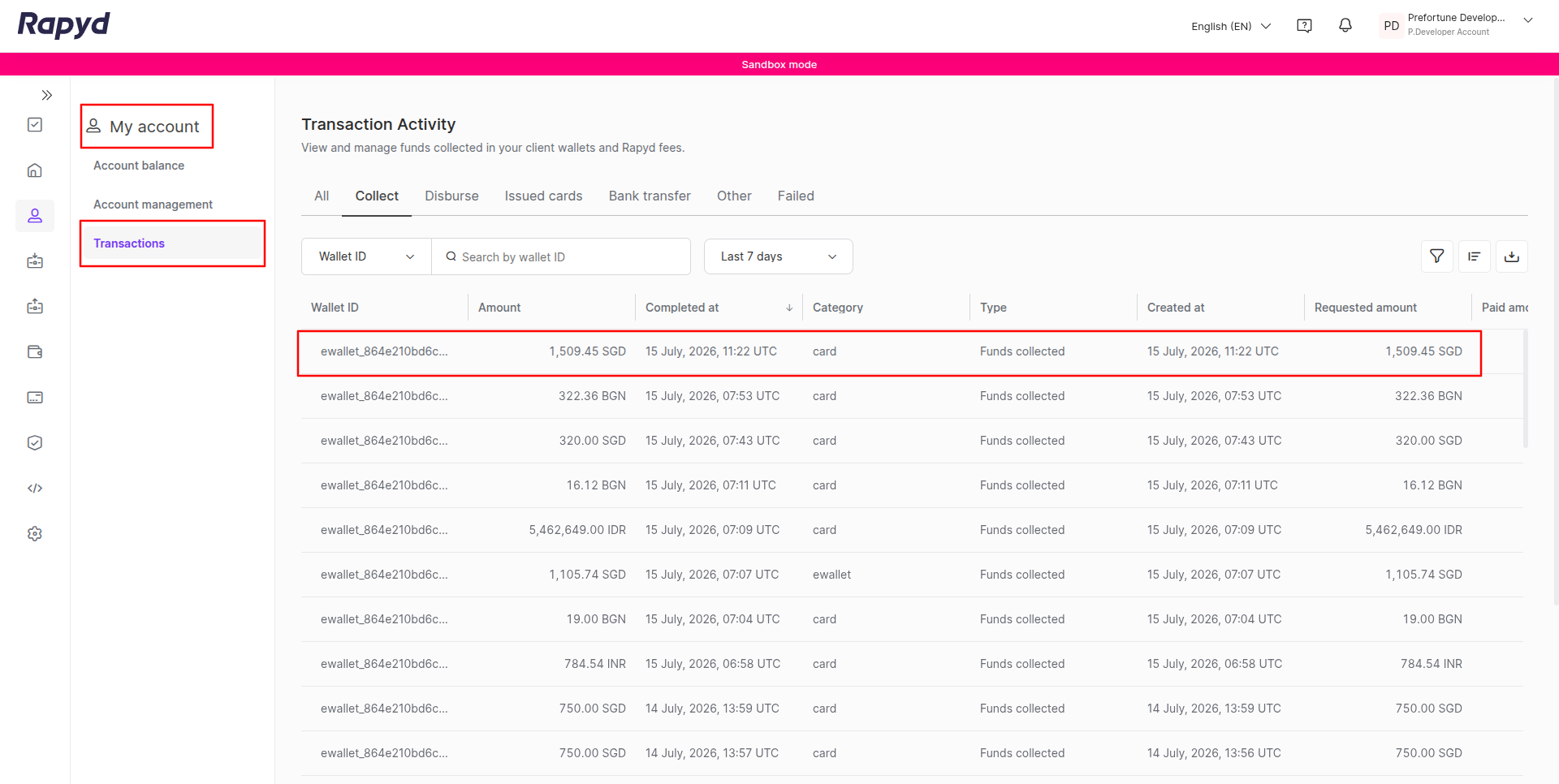Click the ewallet category cell
1559x784 pixels.
pos(831,575)
